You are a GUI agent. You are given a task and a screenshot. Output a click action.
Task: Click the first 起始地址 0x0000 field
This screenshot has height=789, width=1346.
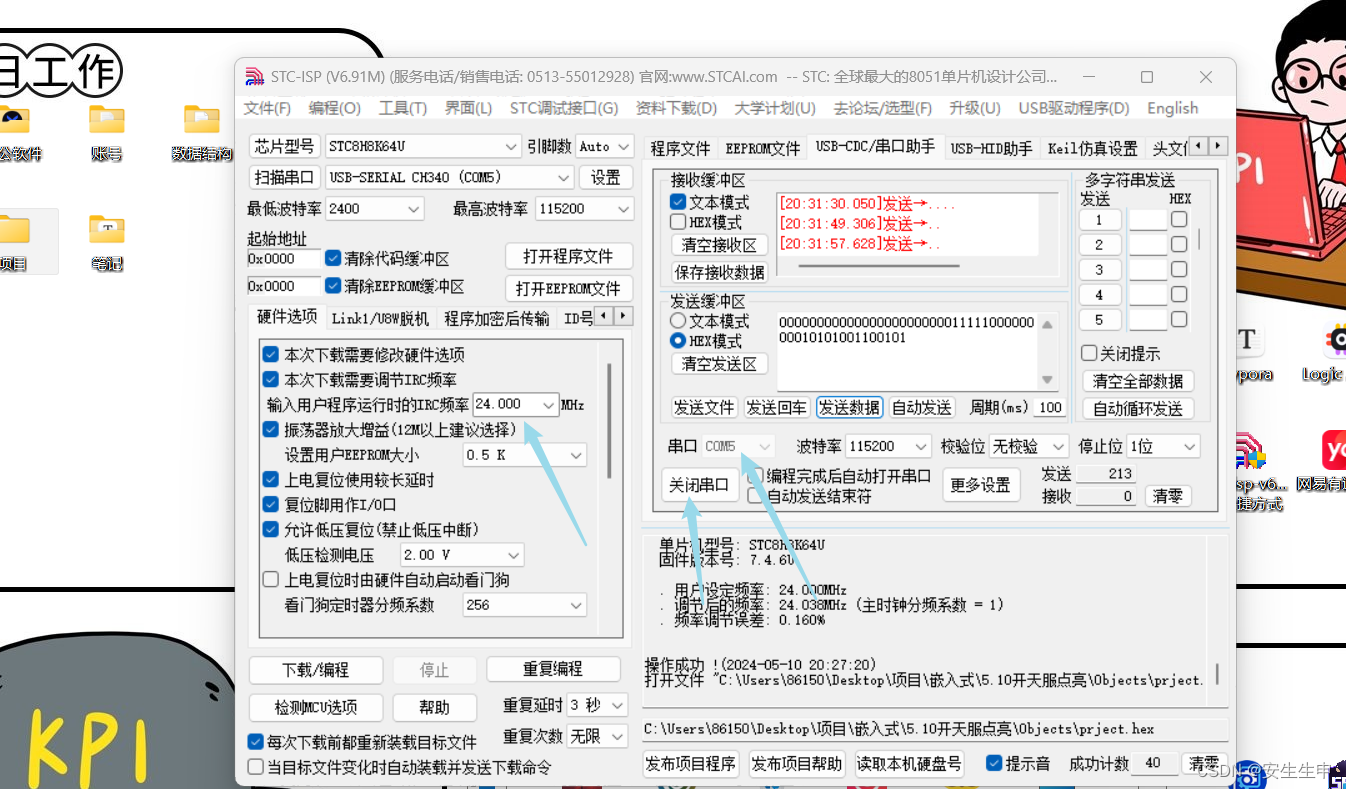tap(284, 258)
